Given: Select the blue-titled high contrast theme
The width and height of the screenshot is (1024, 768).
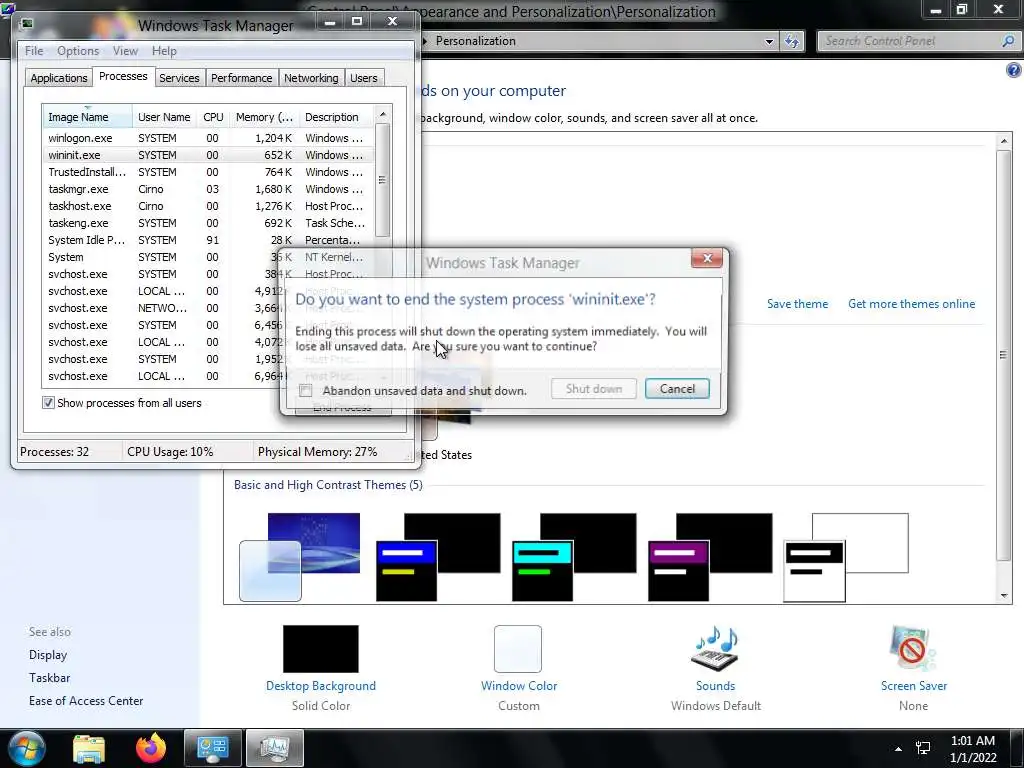Looking at the screenshot, I should click(x=438, y=556).
